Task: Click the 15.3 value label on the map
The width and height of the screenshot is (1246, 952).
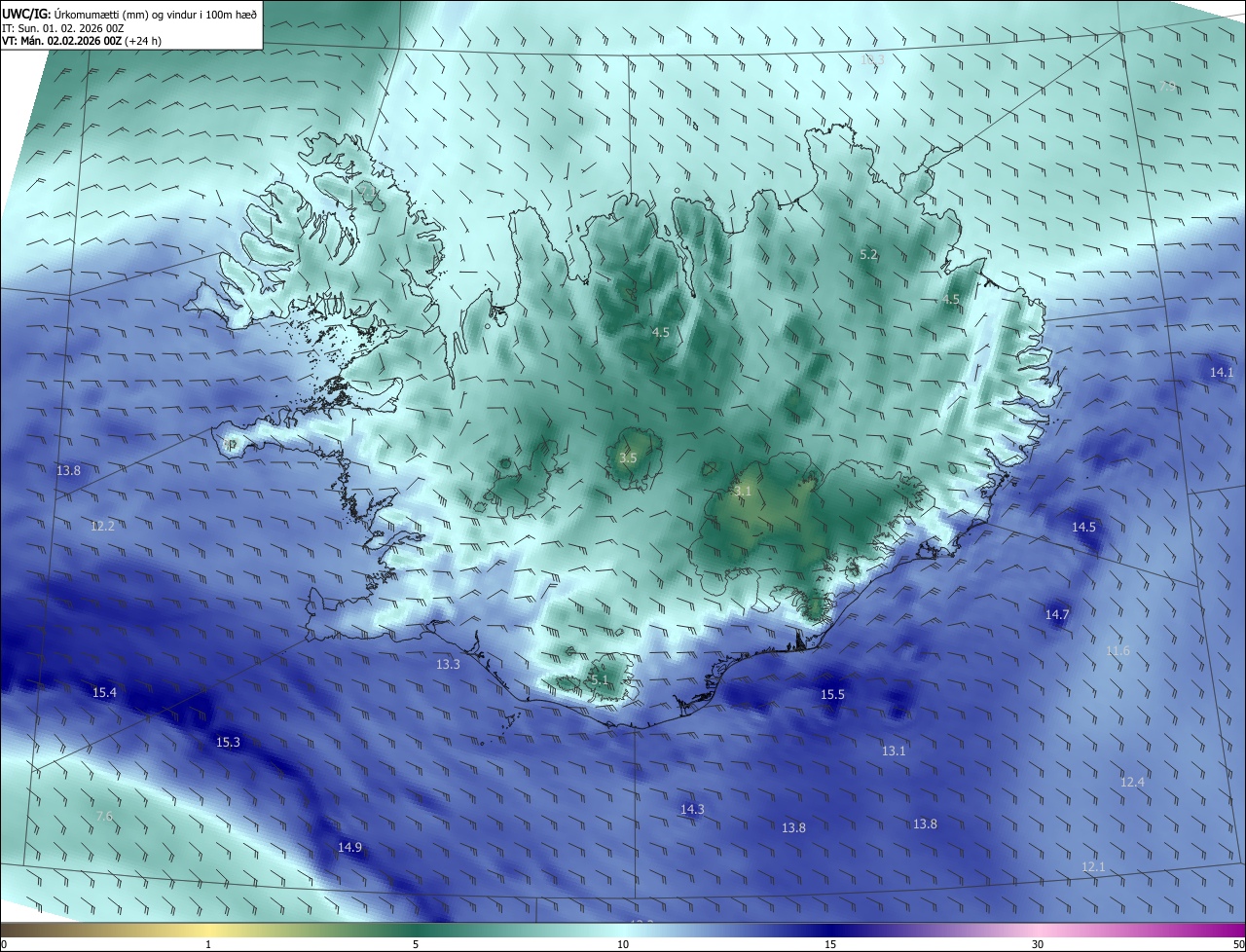Action: [x=227, y=742]
